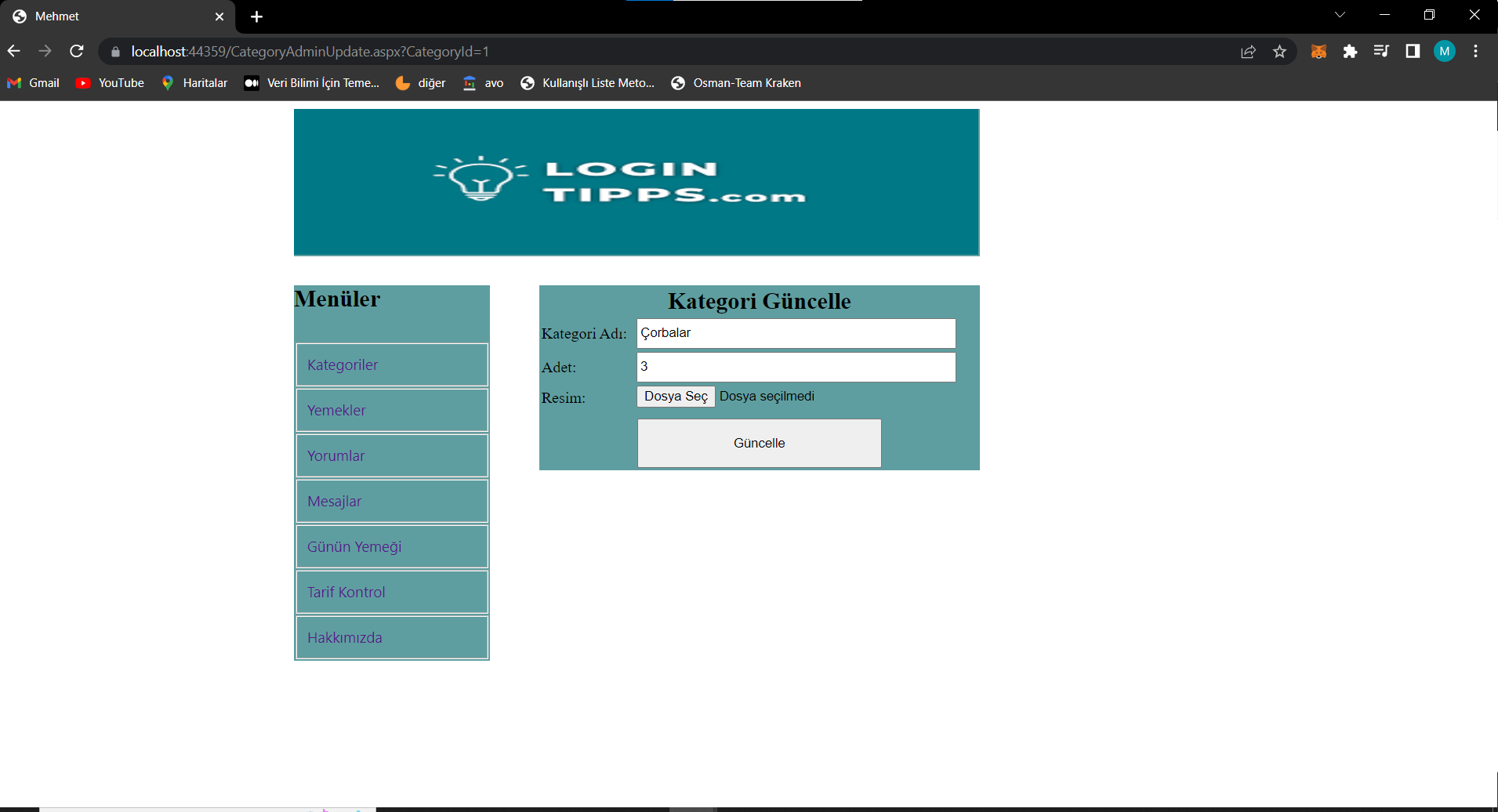The width and height of the screenshot is (1498, 812).
Task: Click the Menüler heading
Action: 337,299
